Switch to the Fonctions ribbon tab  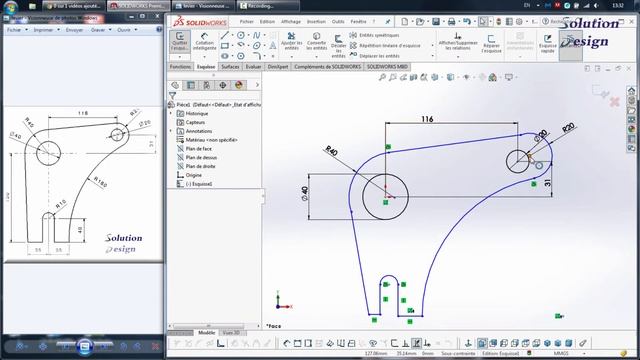click(180, 67)
